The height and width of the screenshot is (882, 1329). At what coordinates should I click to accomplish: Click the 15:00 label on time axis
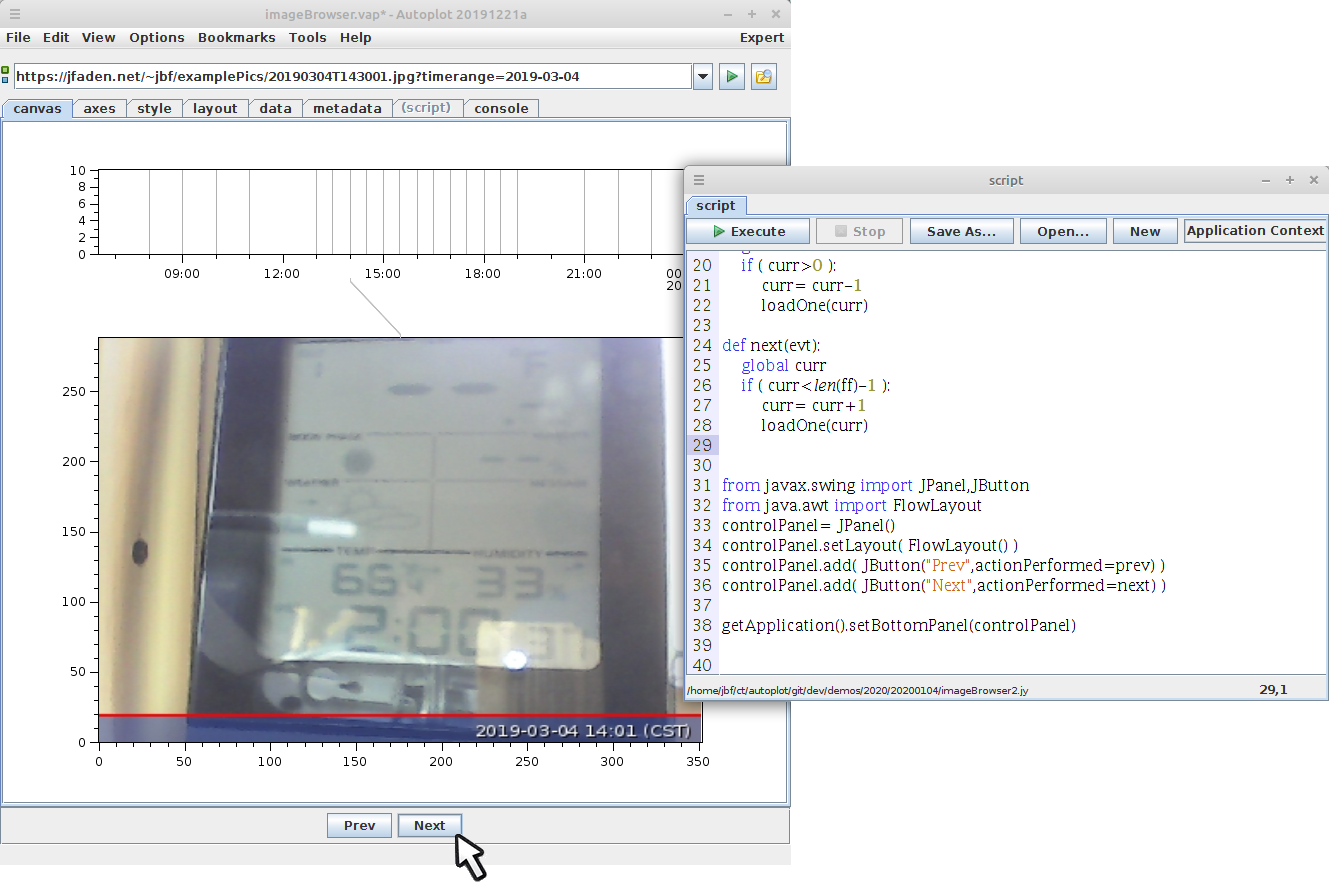pyautogui.click(x=383, y=273)
